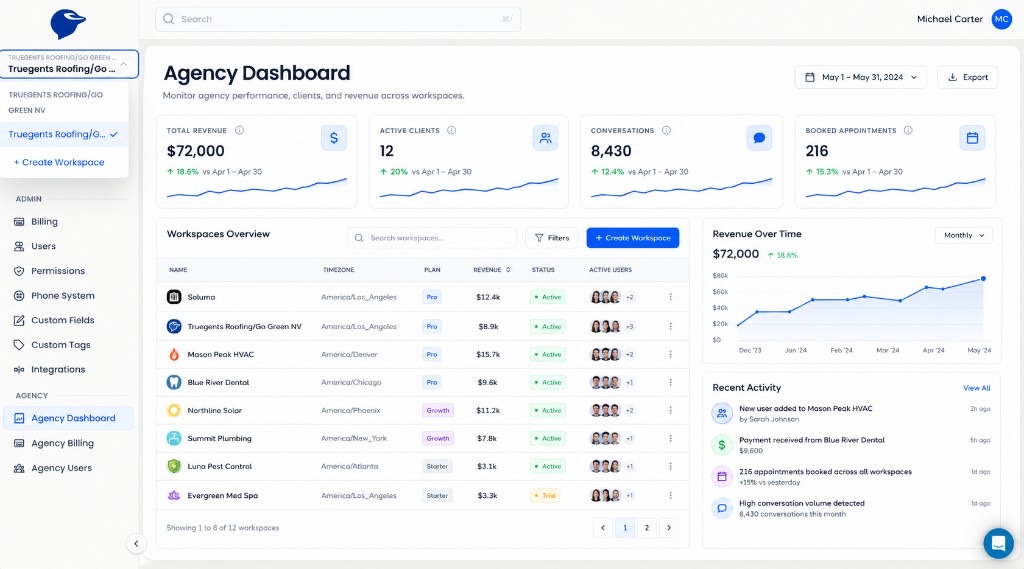This screenshot has width=1024, height=569.
Task: Open row menu for Luna Pest Control
Action: [670, 466]
